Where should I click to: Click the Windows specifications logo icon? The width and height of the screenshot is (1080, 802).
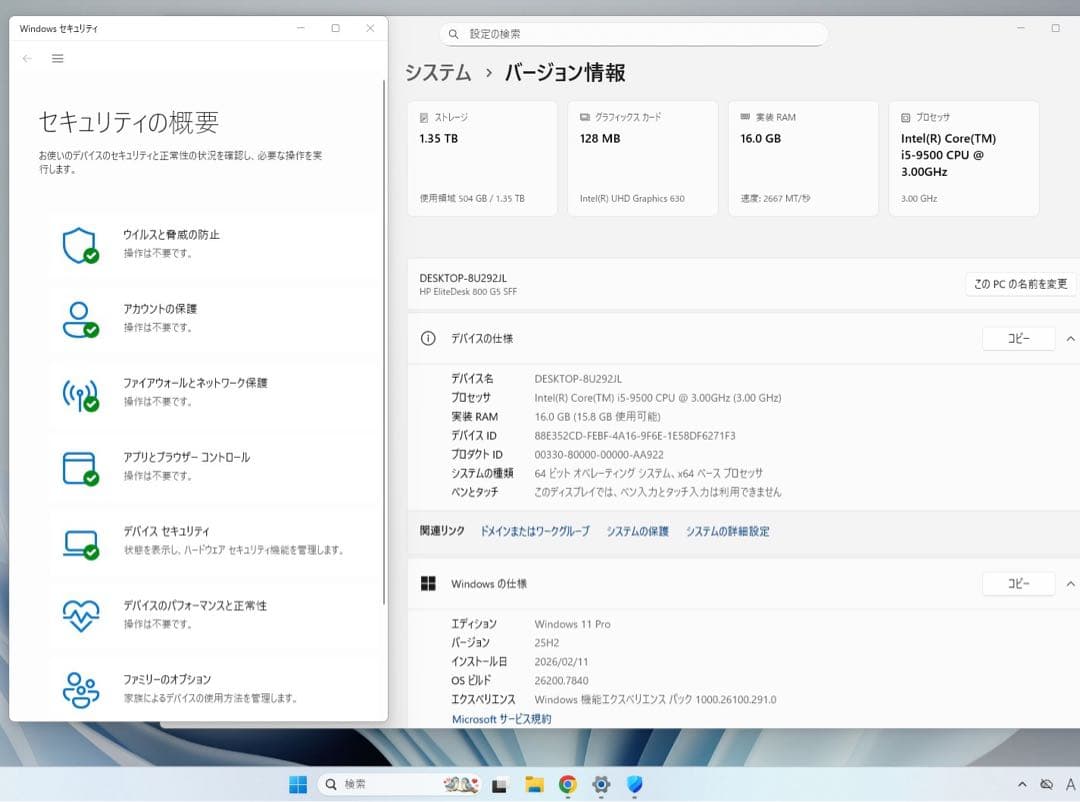[x=428, y=584]
